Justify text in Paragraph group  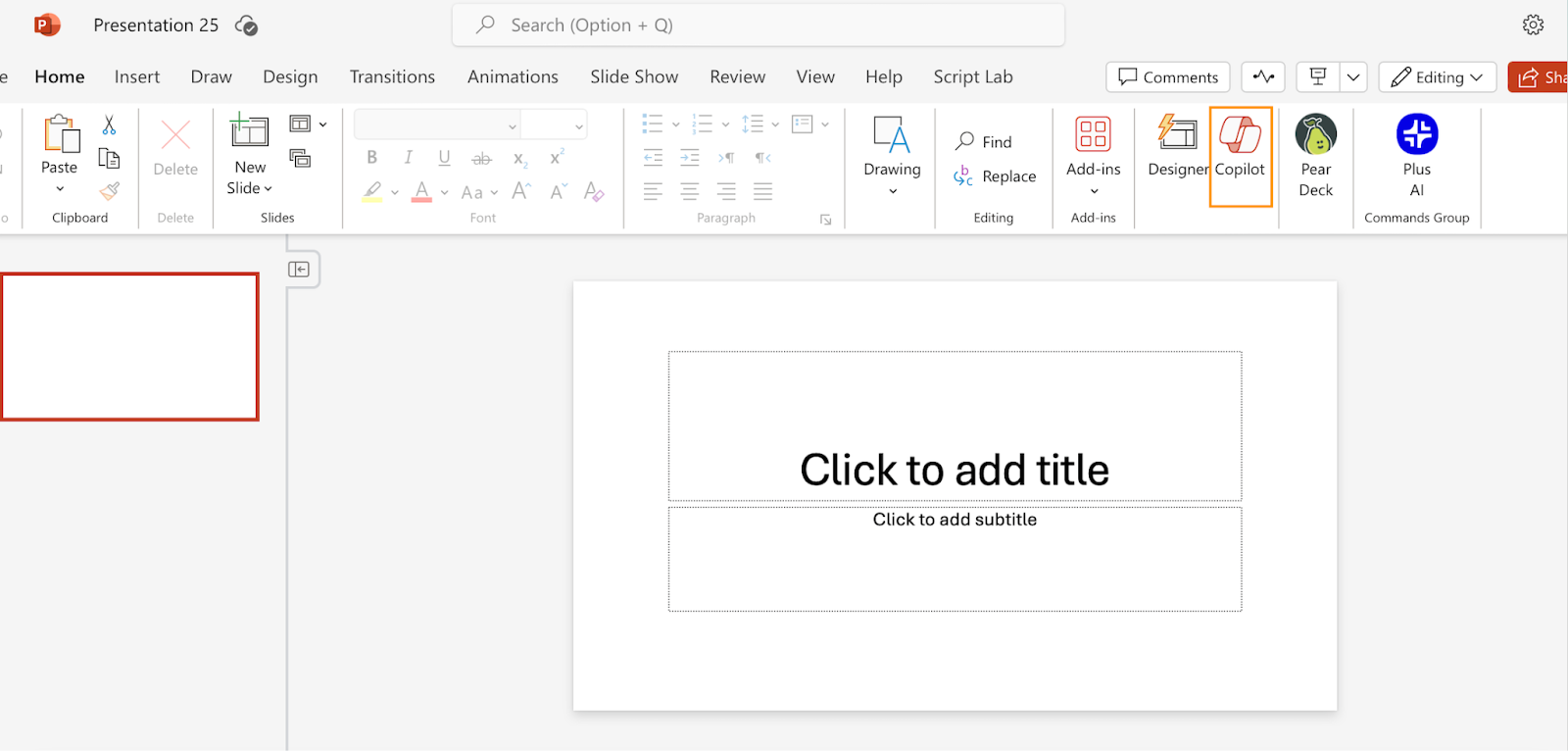tap(763, 191)
